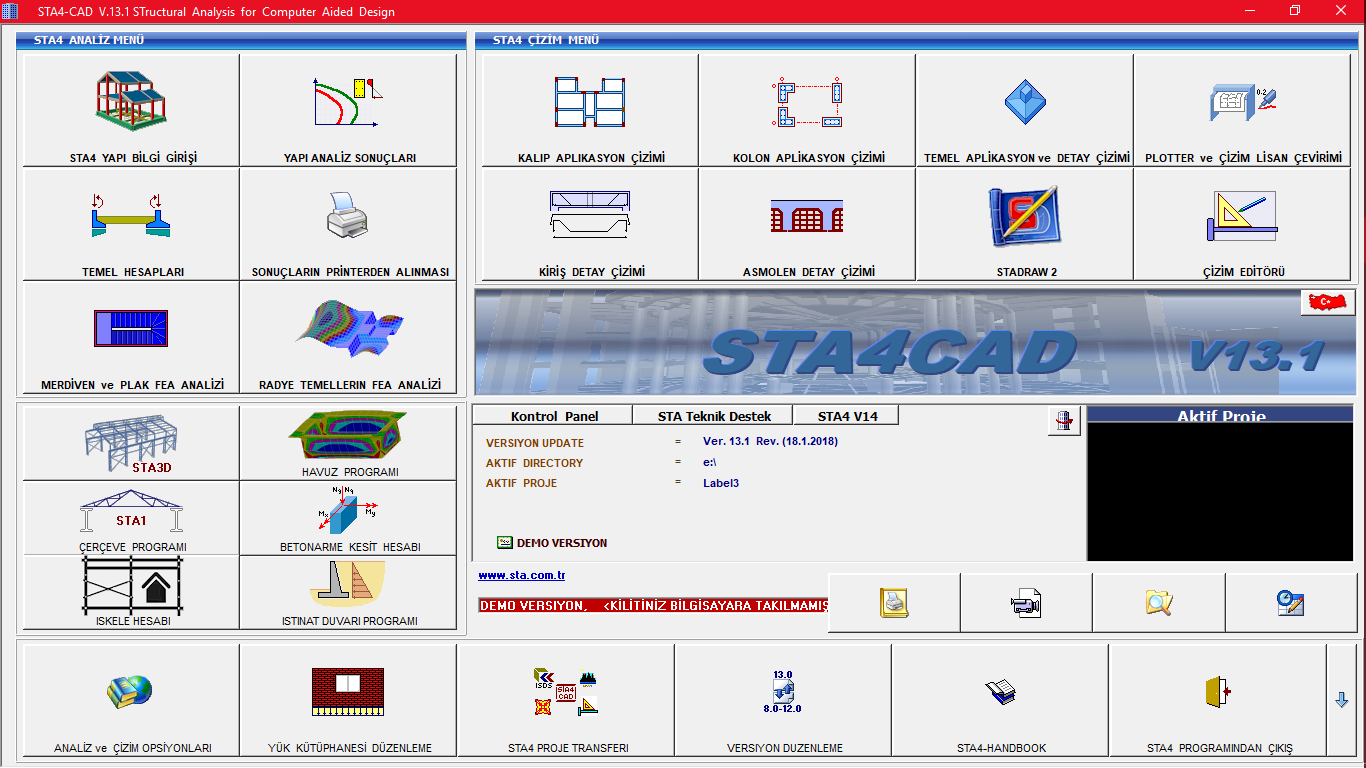Open the STA4 V14 tab

click(x=846, y=416)
